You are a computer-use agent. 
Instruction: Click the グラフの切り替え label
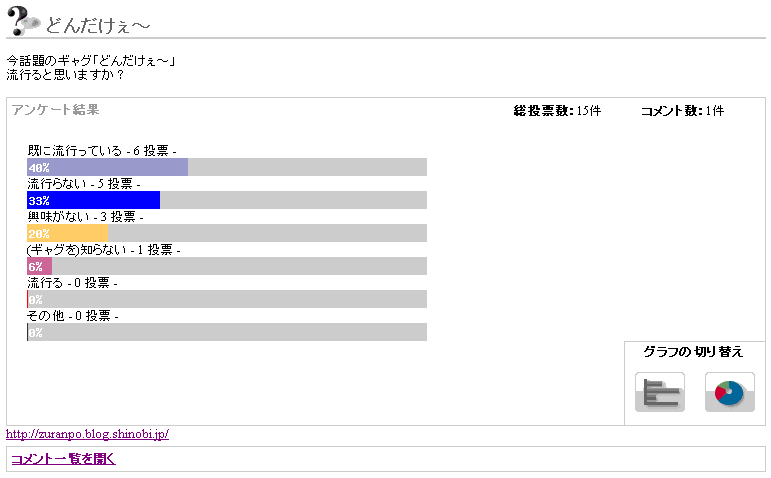point(693,352)
